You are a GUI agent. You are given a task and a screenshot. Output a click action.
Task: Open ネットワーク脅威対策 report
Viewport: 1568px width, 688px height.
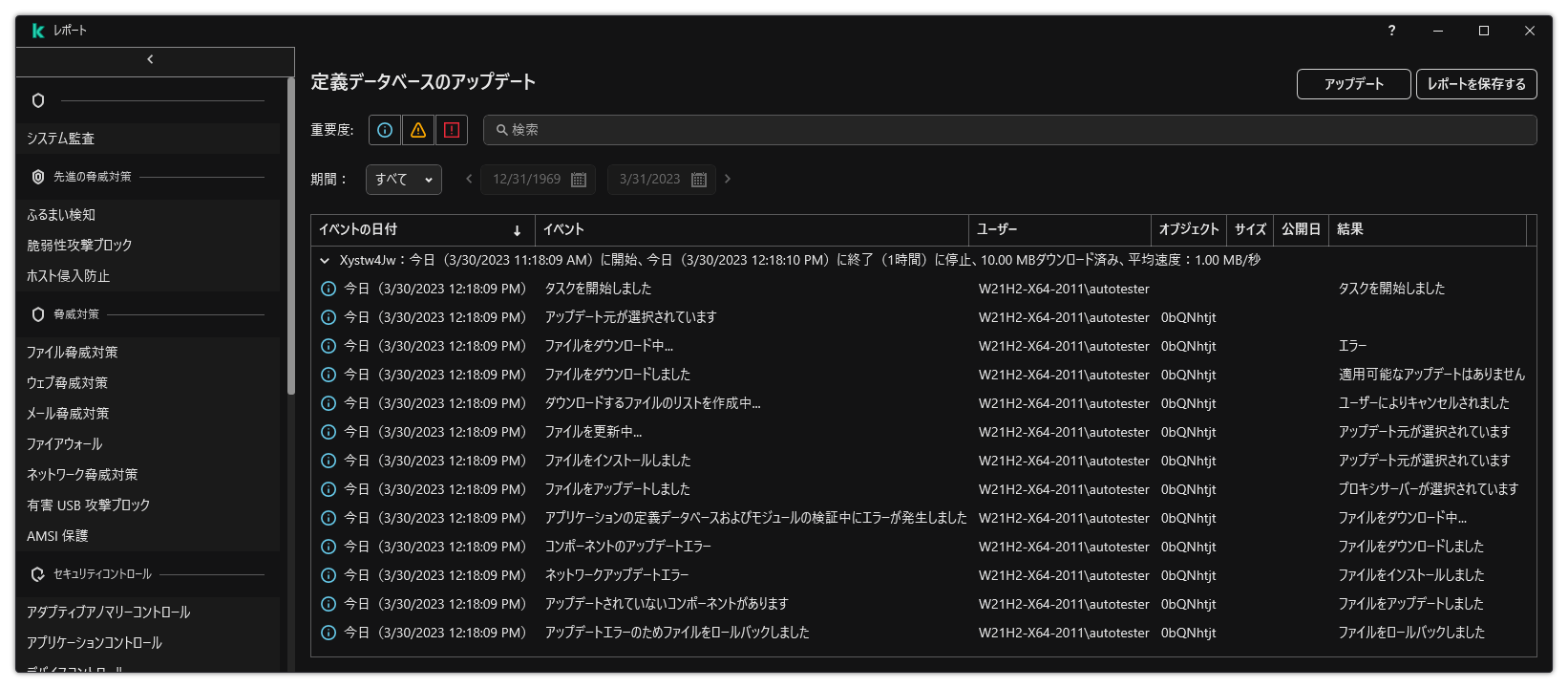coord(148,475)
